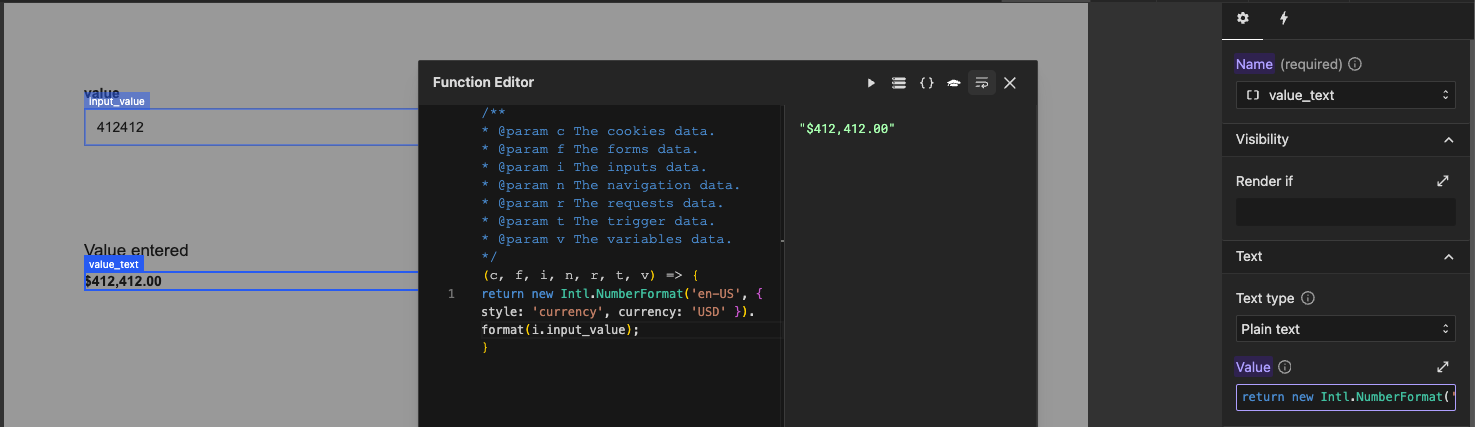This screenshot has height=427, width=1475.
Task: Expand the Value function editor
Action: click(1443, 367)
